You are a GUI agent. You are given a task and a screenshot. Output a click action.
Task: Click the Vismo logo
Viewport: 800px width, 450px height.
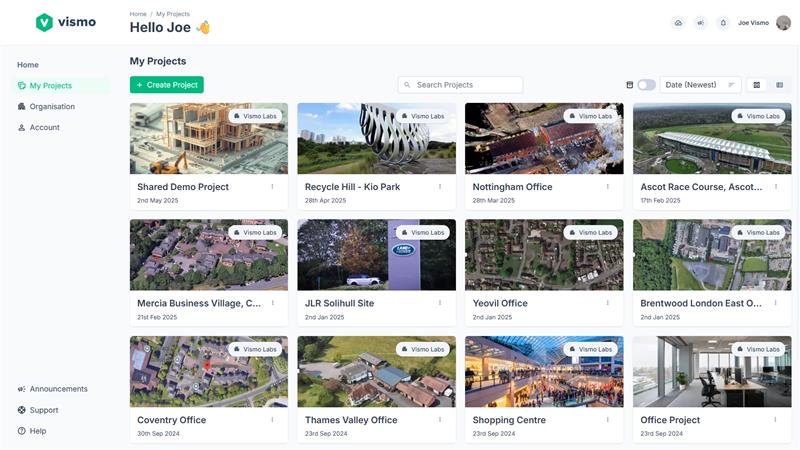66,22
